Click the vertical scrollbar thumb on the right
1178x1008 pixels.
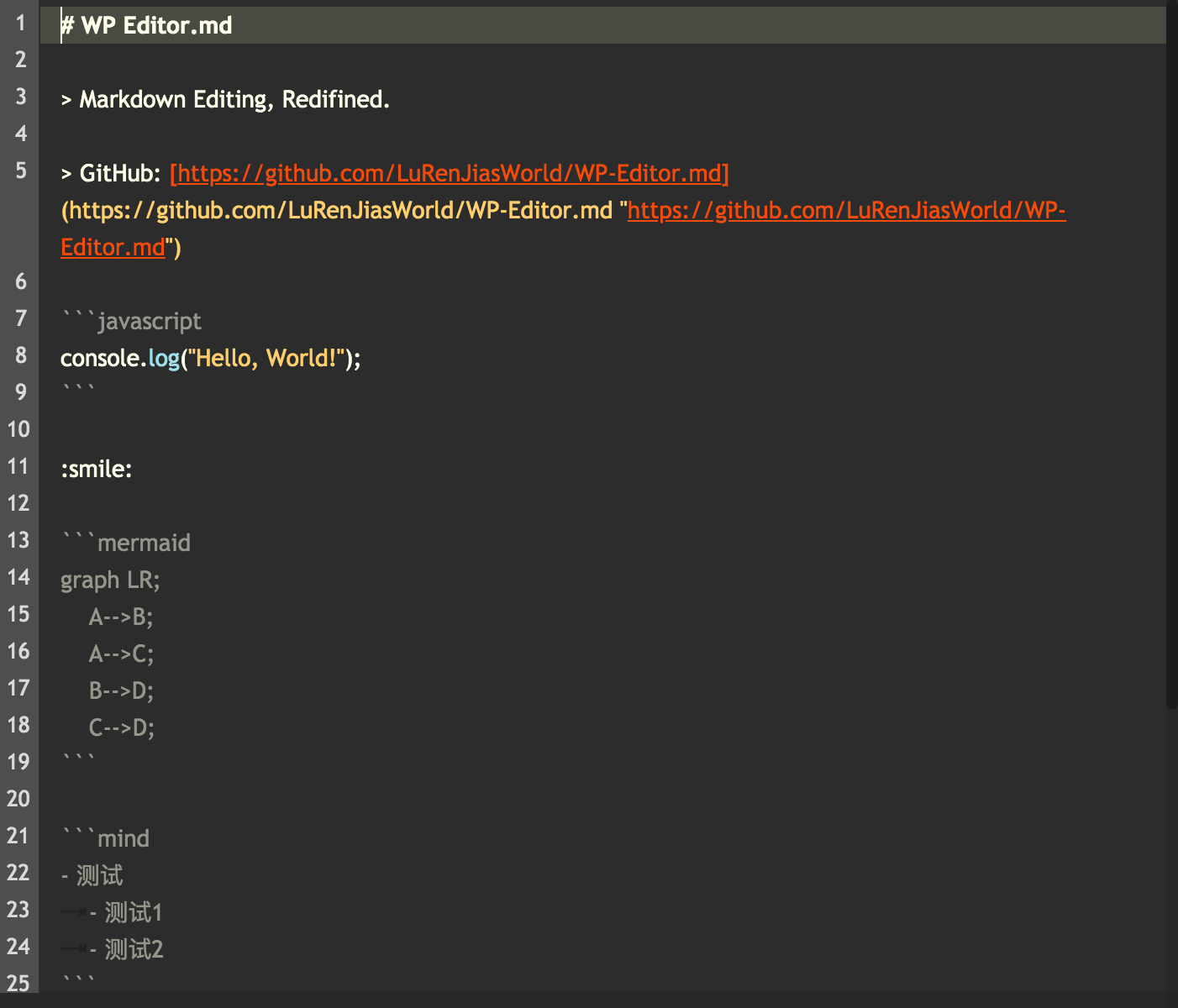click(x=1172, y=354)
